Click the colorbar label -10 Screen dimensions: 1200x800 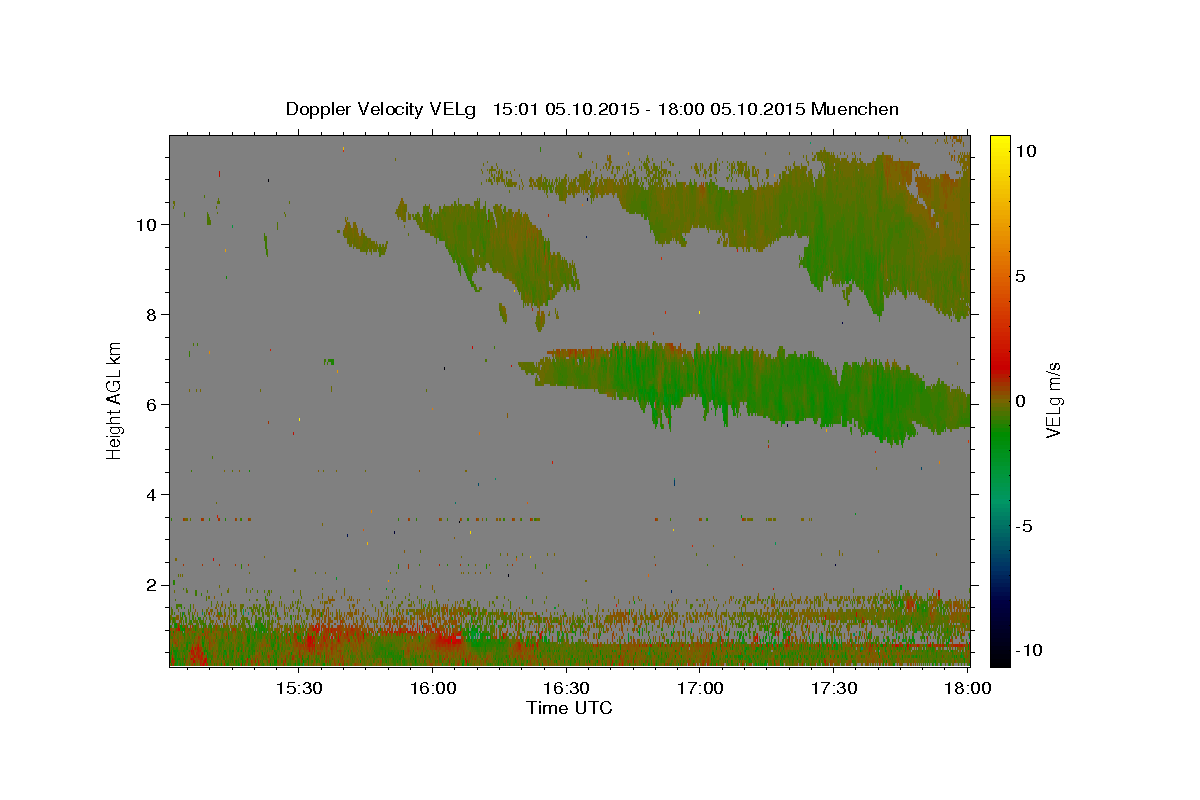tap(1028, 650)
